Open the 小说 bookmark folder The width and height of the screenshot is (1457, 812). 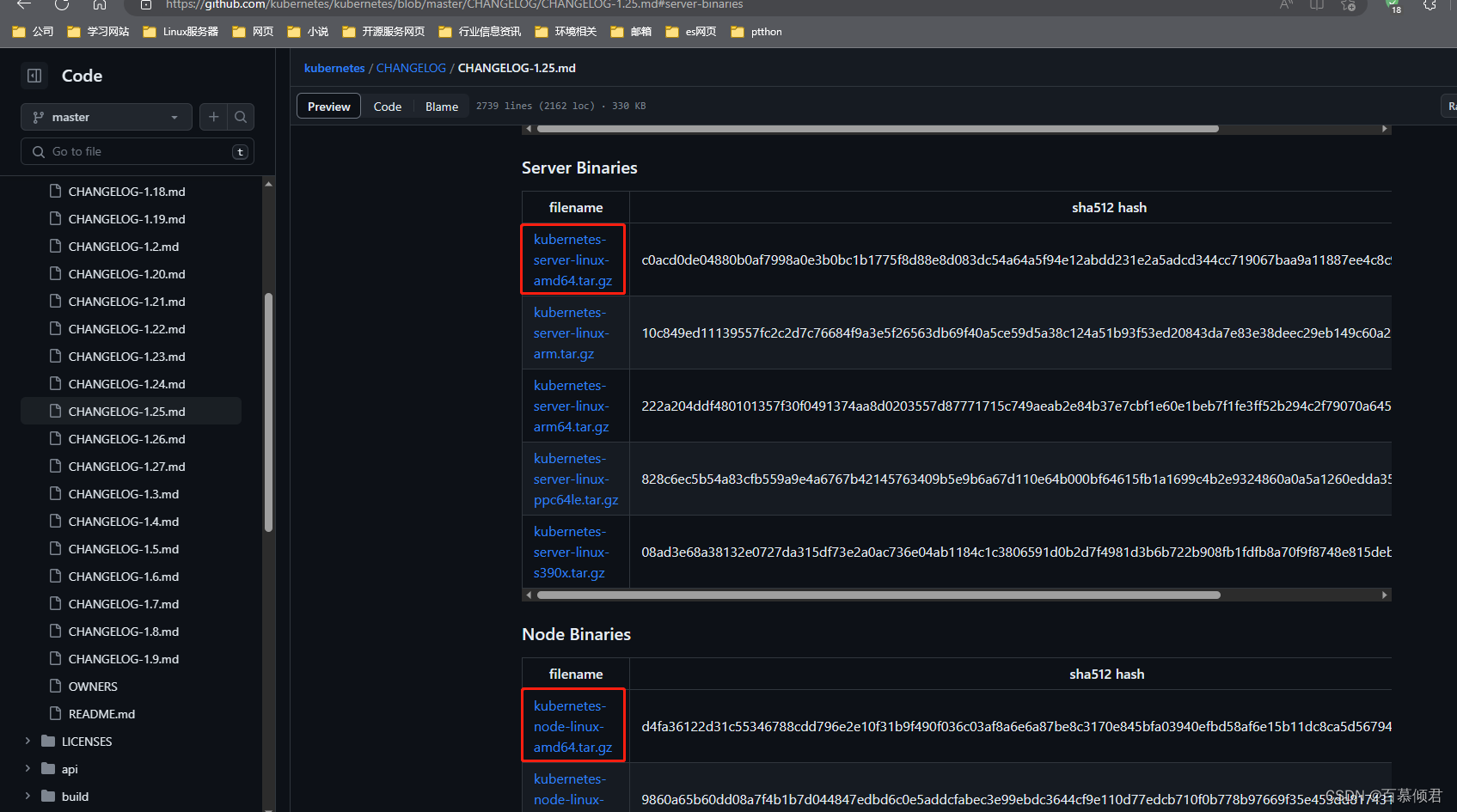[x=308, y=32]
